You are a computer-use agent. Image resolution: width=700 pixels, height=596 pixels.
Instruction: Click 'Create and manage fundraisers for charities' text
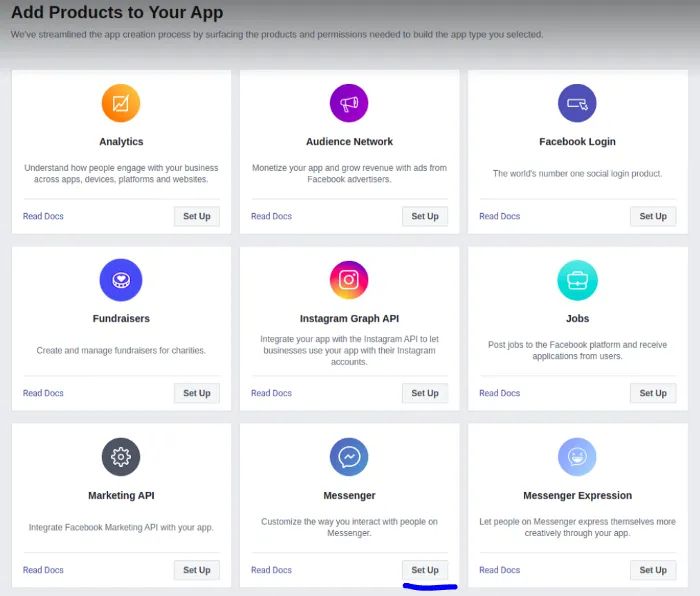tap(121, 350)
